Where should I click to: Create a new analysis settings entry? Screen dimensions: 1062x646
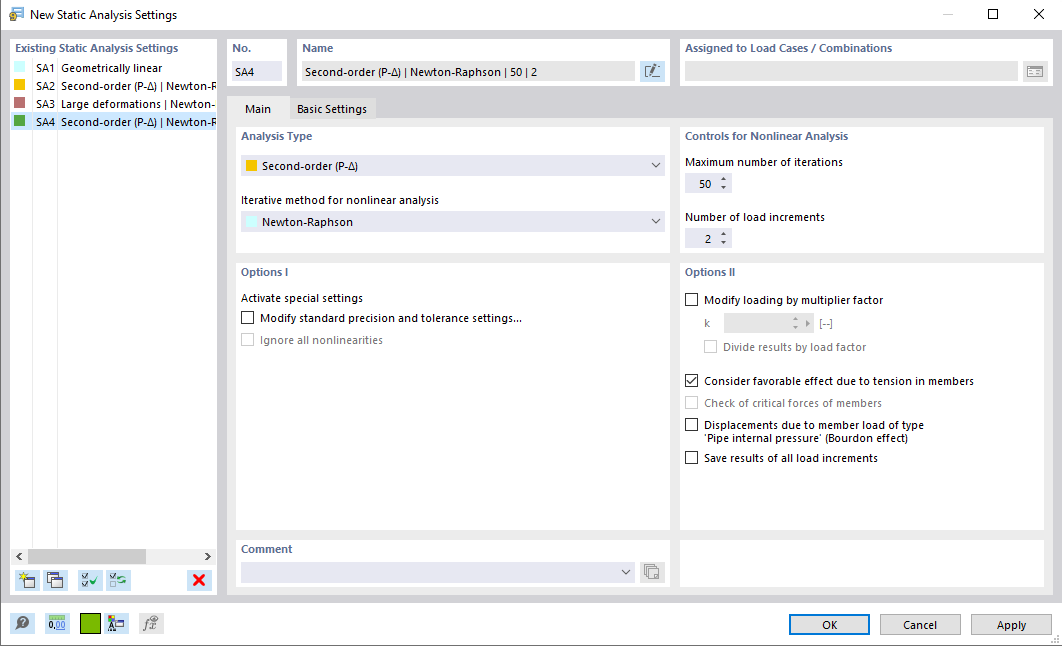point(26,580)
